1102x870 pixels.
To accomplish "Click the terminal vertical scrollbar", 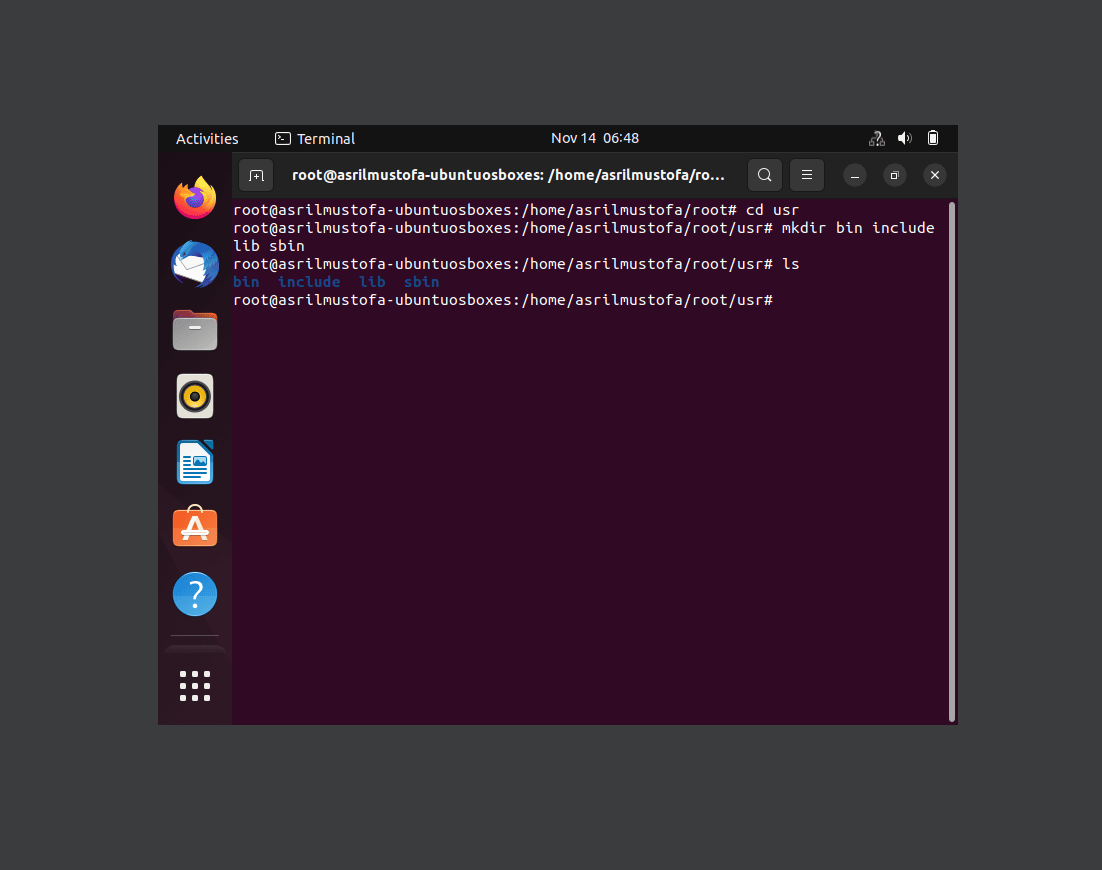I will point(952,462).
